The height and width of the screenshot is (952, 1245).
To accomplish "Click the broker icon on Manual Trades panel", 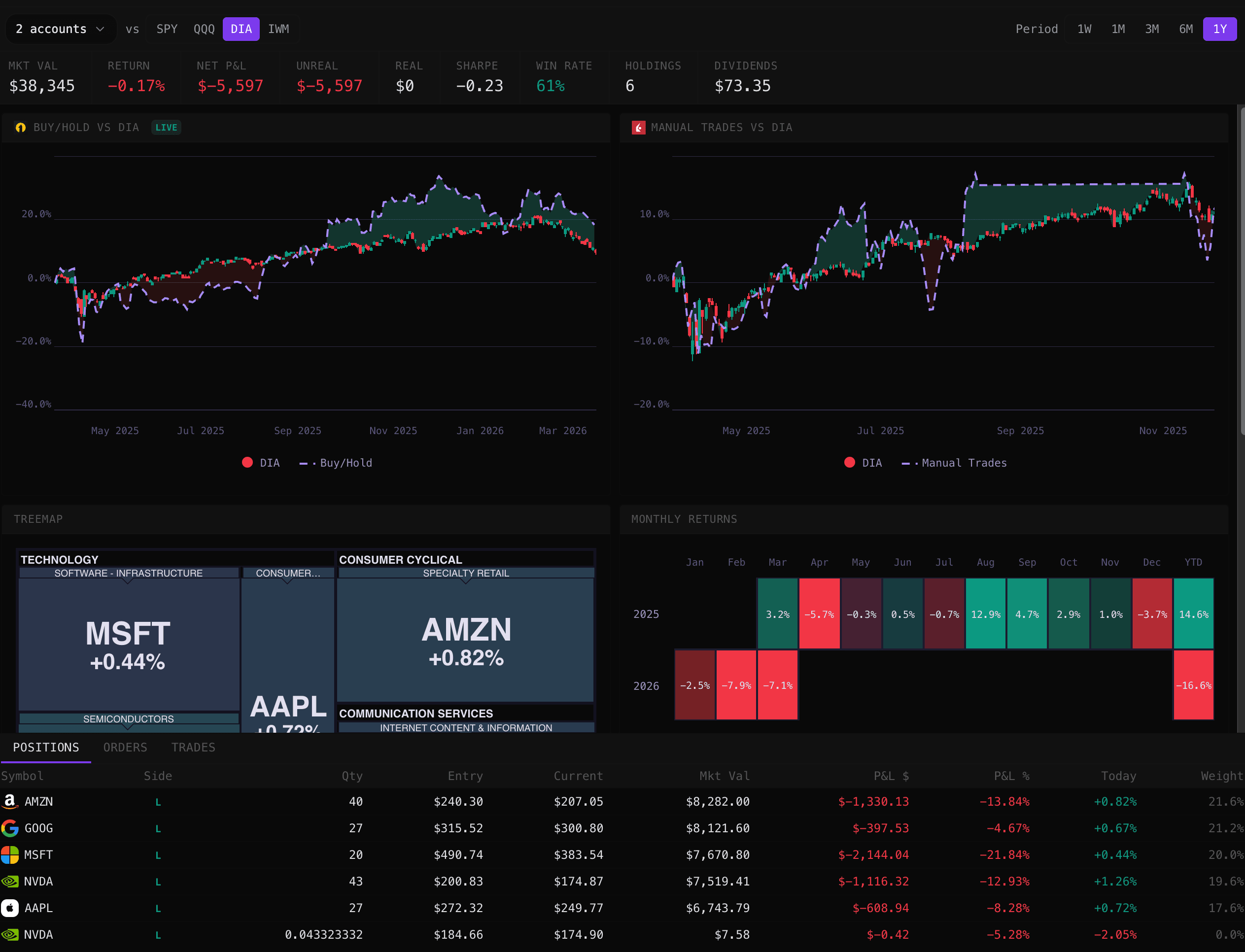I will click(x=638, y=128).
